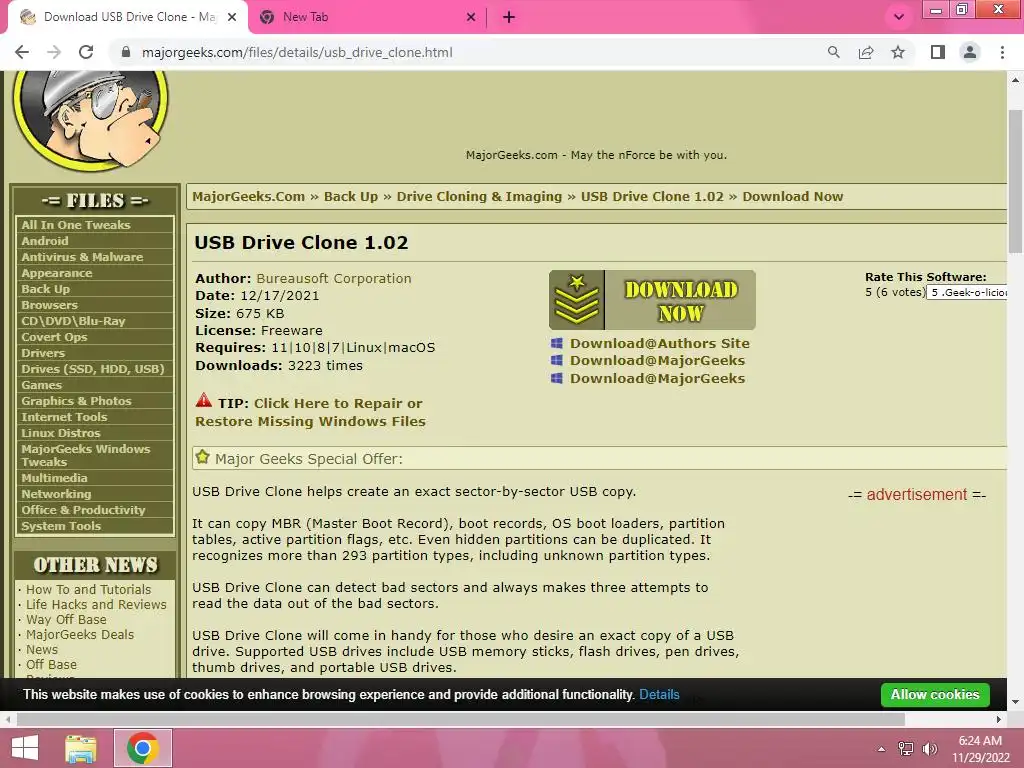
Task: Open Office & Productivity category
Action: point(83,510)
